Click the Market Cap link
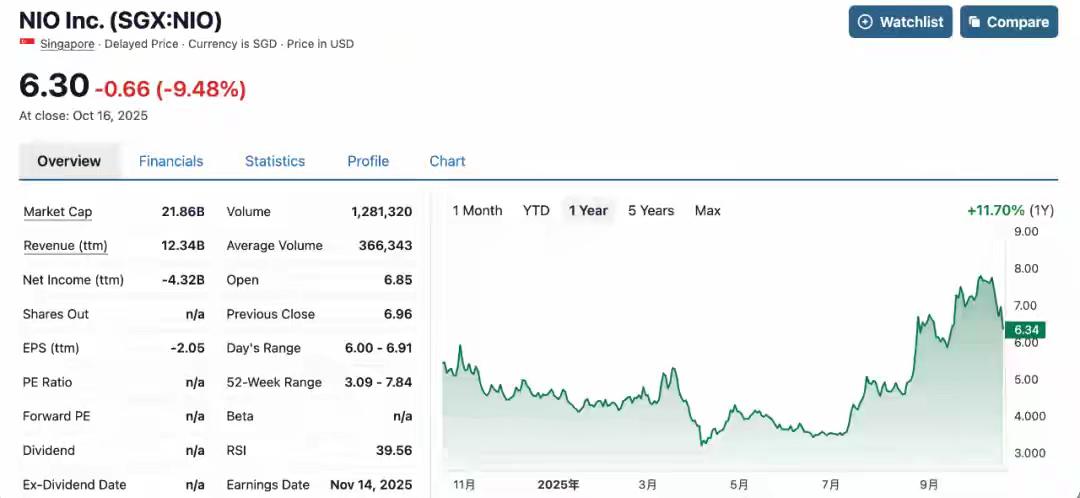This screenshot has width=1080, height=498. pos(58,212)
